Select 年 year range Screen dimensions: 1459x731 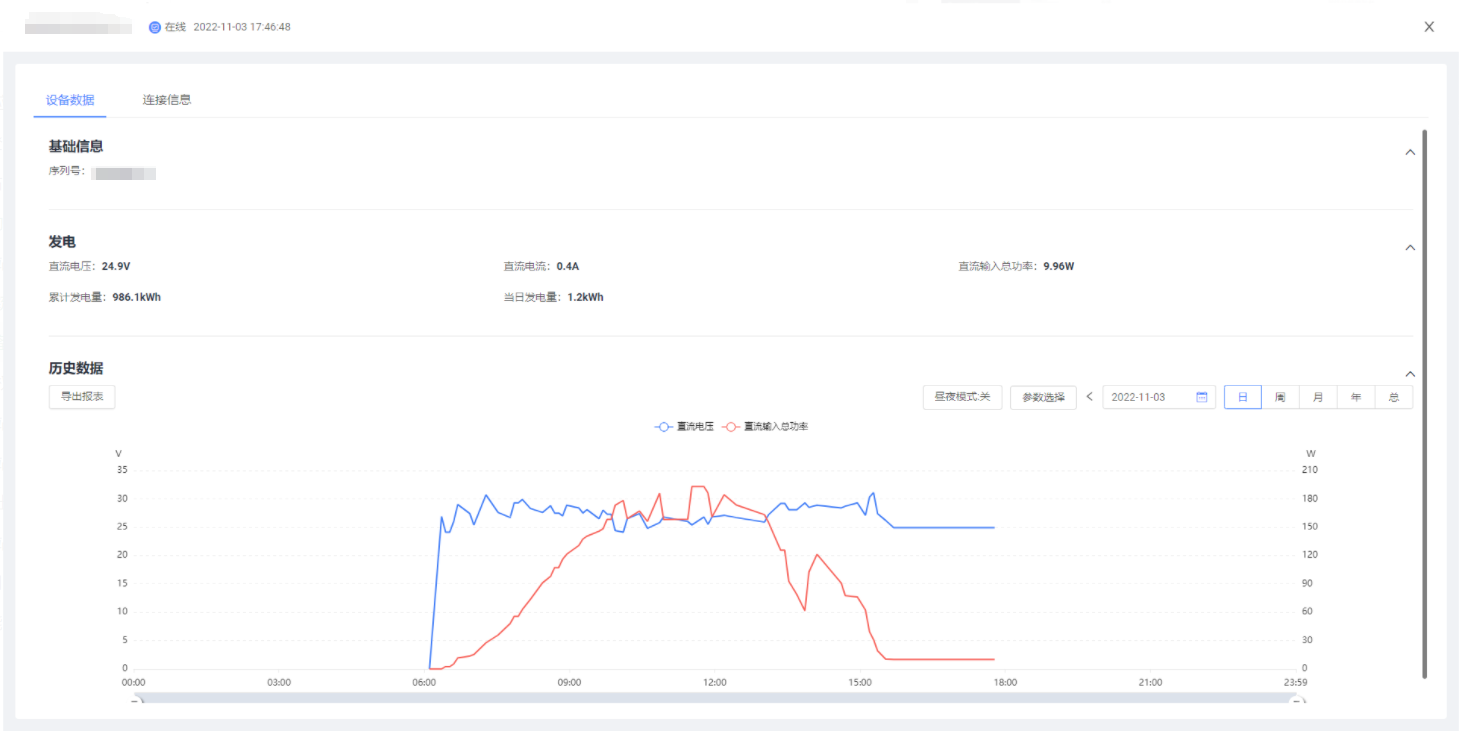point(1356,397)
